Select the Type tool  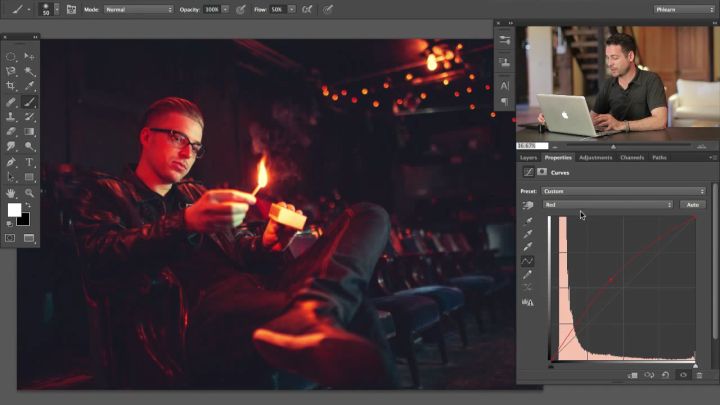click(x=29, y=162)
